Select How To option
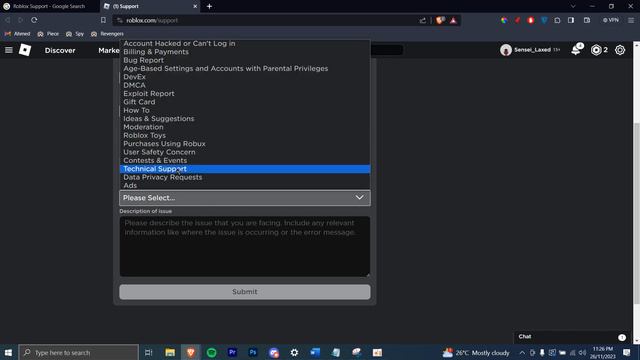Image resolution: width=640 pixels, height=360 pixels. tap(245, 110)
